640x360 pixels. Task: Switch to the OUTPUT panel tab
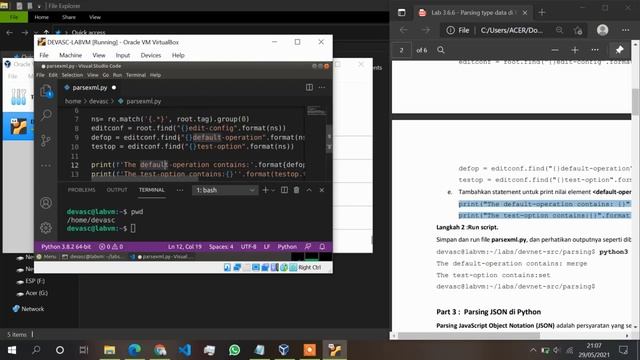(x=117, y=190)
